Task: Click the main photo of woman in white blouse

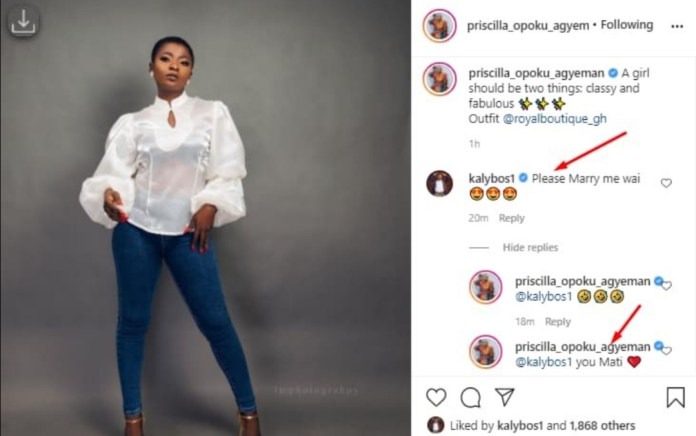Action: coord(205,218)
